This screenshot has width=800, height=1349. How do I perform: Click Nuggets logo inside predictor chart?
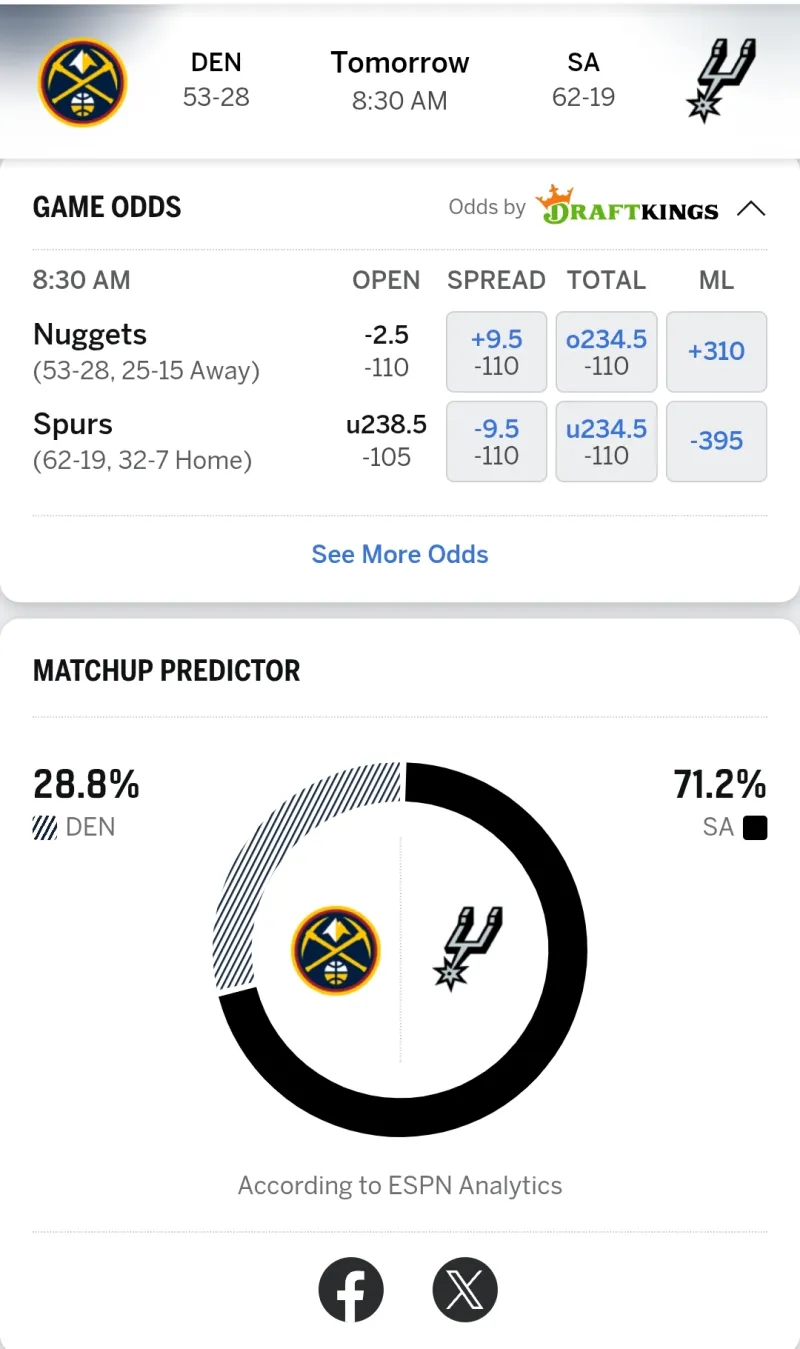pos(336,950)
